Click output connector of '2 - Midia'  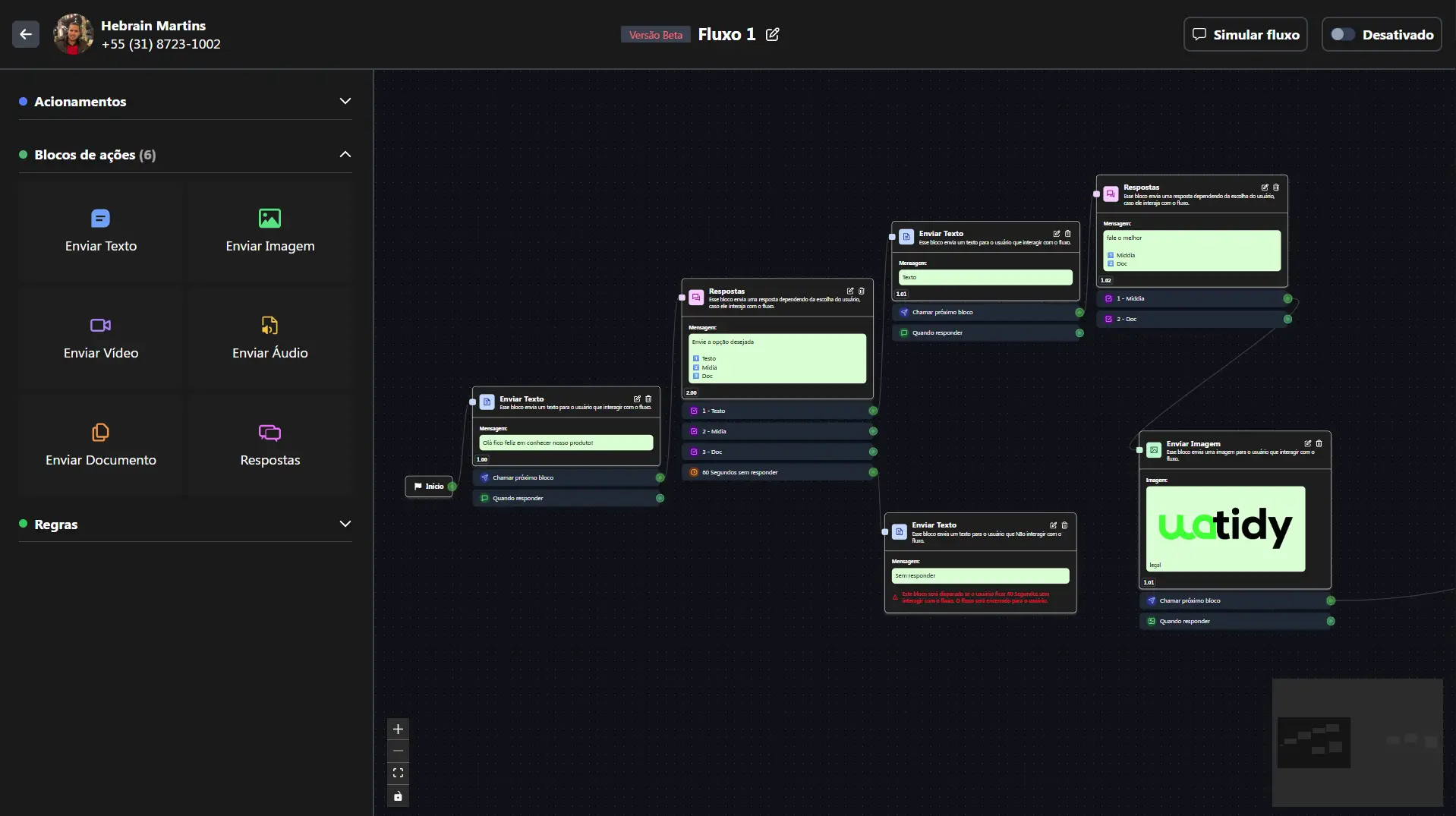tap(873, 431)
